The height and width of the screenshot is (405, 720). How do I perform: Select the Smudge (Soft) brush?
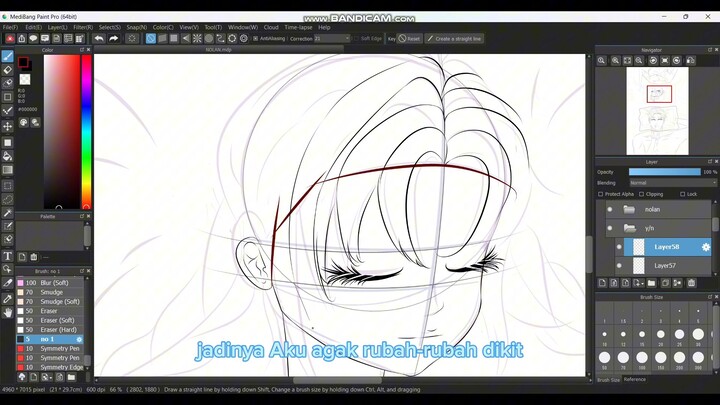(50, 302)
